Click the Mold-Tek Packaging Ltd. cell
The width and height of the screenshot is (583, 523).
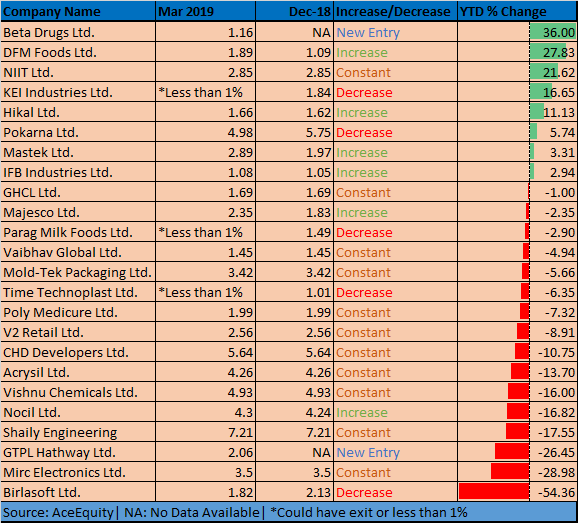(x=78, y=273)
